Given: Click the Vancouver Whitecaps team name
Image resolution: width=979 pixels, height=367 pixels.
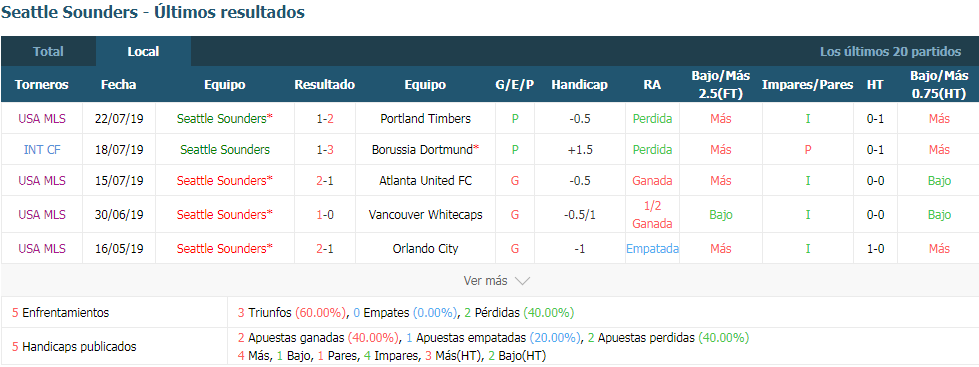Looking at the screenshot, I should 425,215.
